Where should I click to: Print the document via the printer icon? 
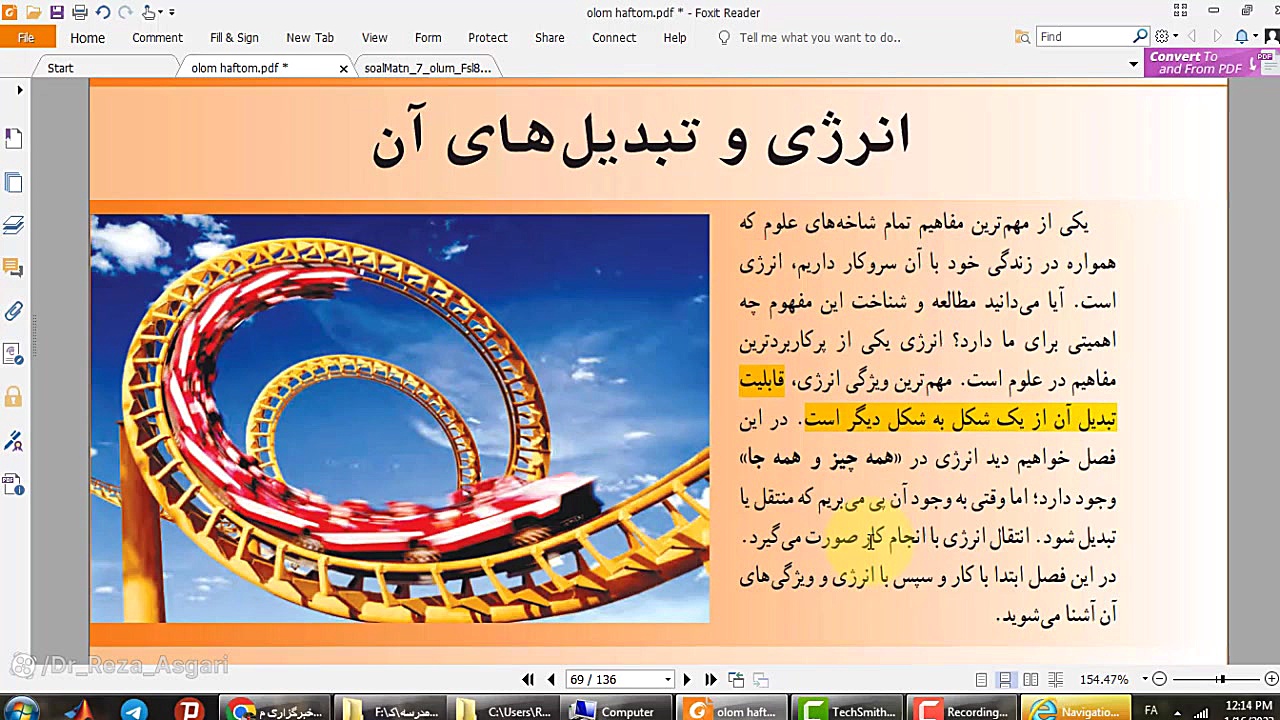[x=80, y=12]
